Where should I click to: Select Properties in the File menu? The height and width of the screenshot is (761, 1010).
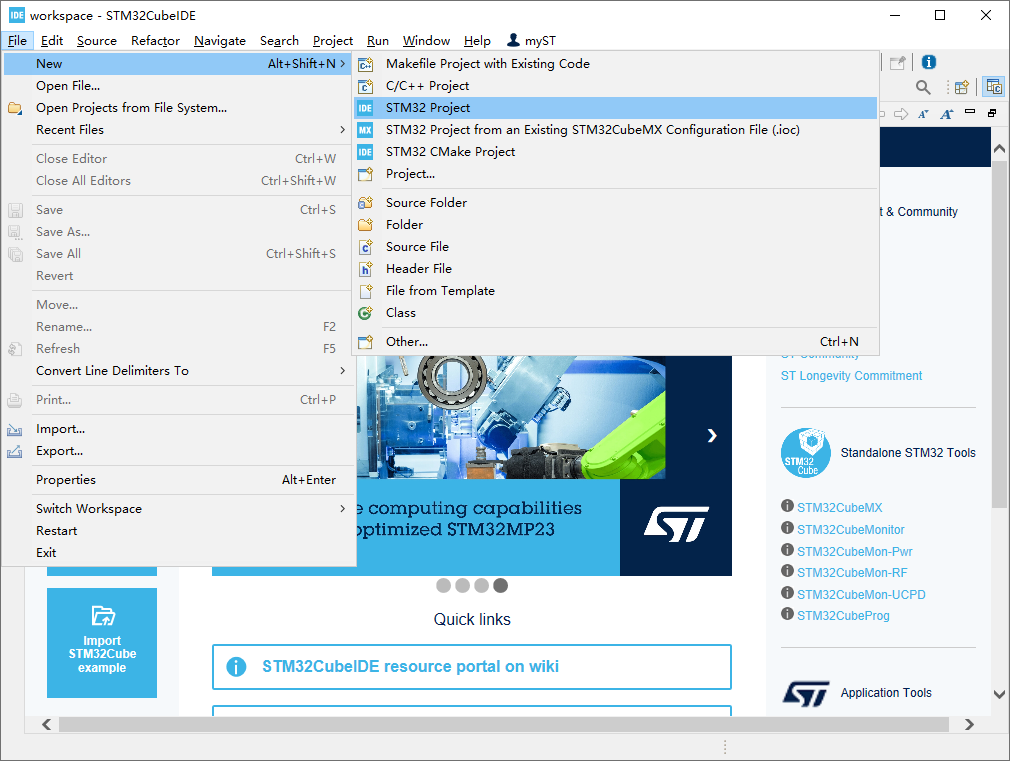178,480
